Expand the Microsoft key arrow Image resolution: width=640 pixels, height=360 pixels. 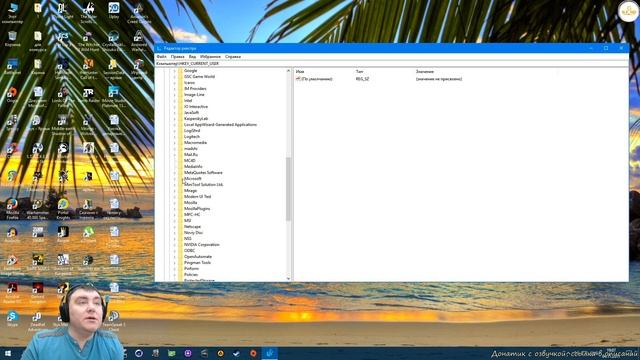[x=174, y=178]
